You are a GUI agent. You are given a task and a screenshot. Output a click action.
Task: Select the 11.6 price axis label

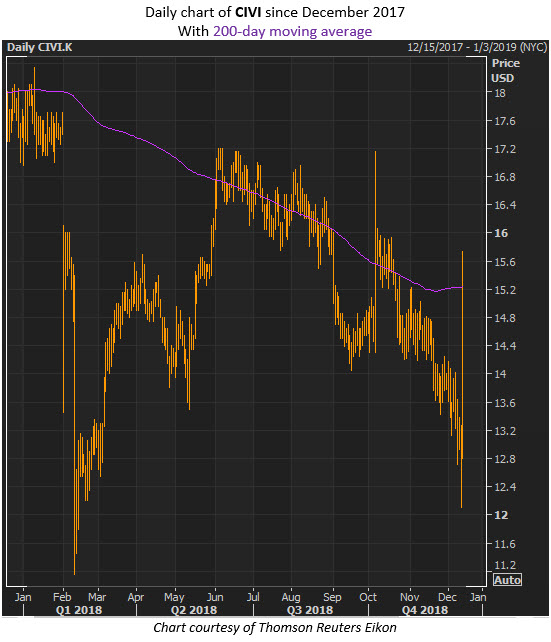coord(504,544)
